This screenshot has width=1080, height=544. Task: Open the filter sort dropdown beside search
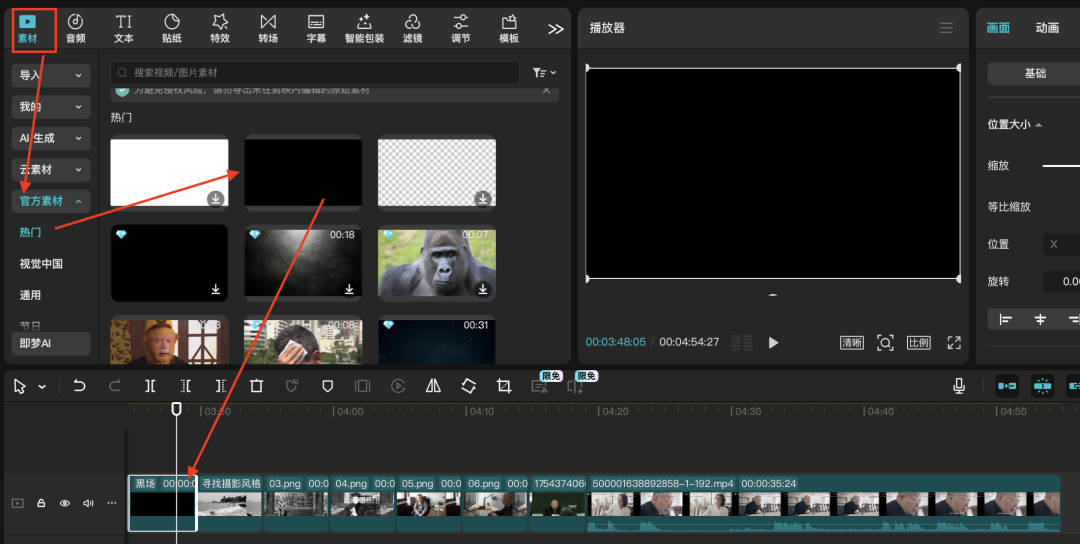(x=544, y=73)
